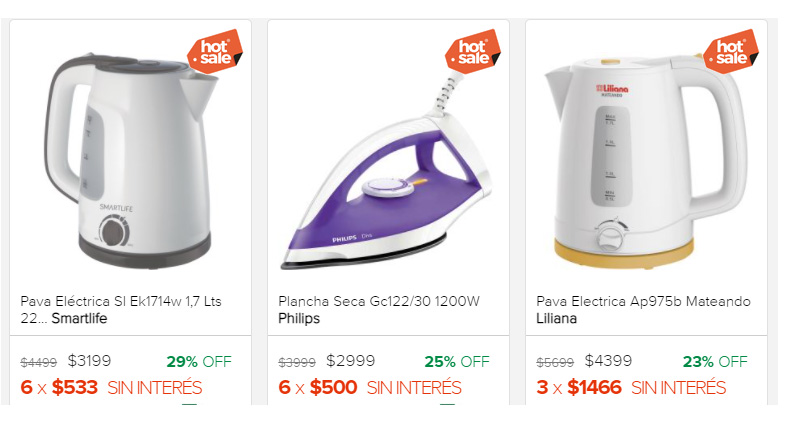Click the 25% OFF discount label
785x425 pixels.
[455, 362]
